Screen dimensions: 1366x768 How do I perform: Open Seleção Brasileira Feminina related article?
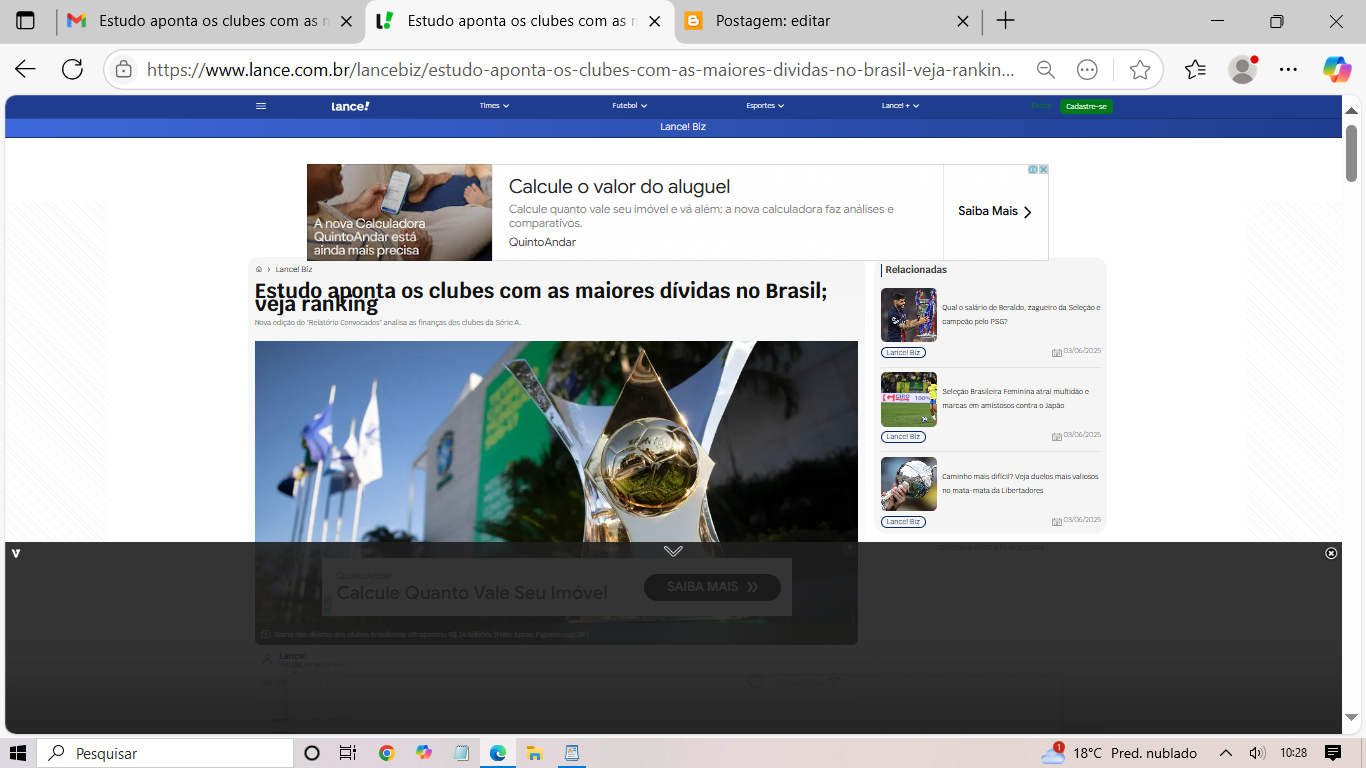(x=1015, y=399)
